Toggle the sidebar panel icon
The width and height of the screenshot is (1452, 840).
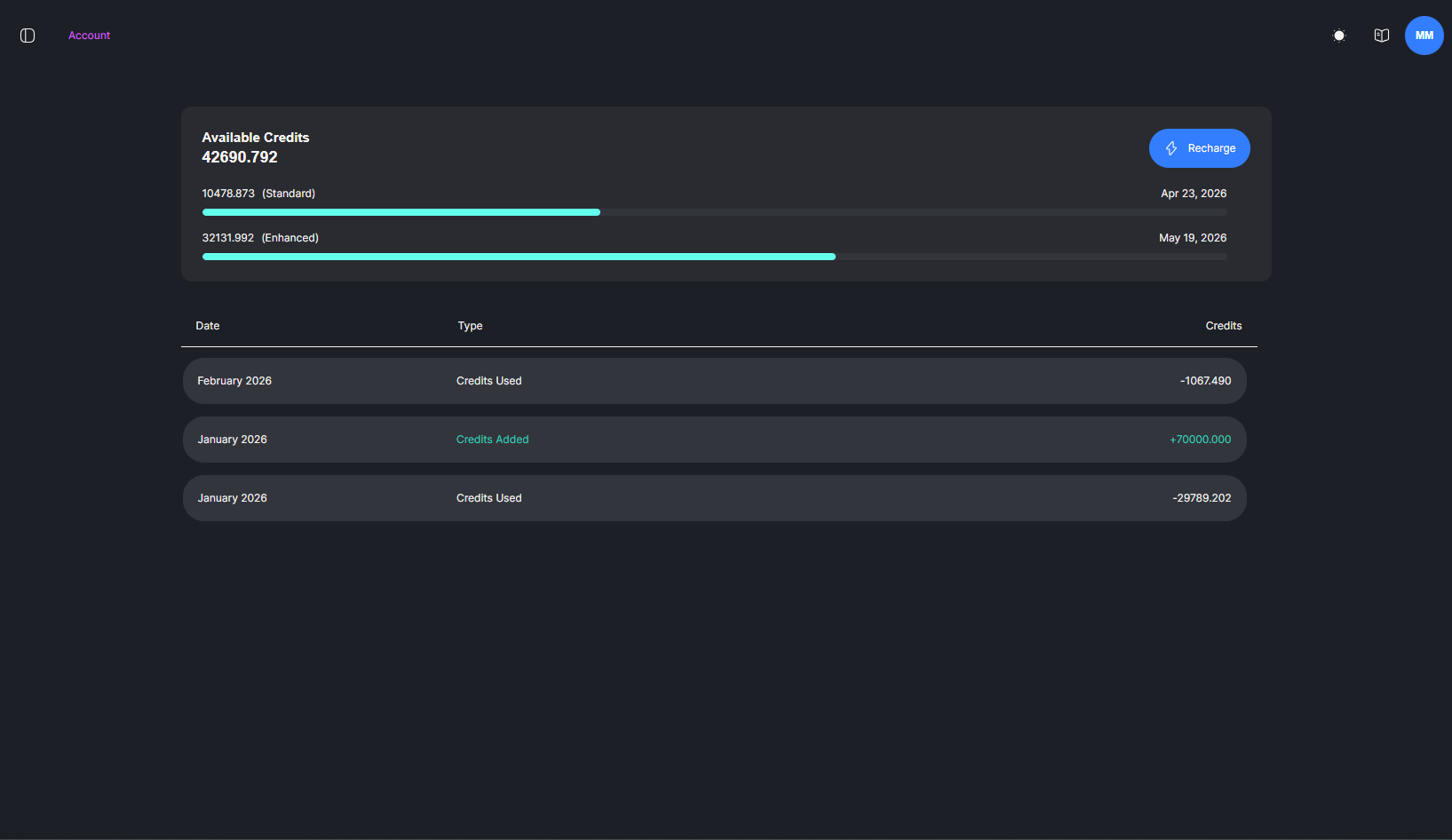point(28,36)
